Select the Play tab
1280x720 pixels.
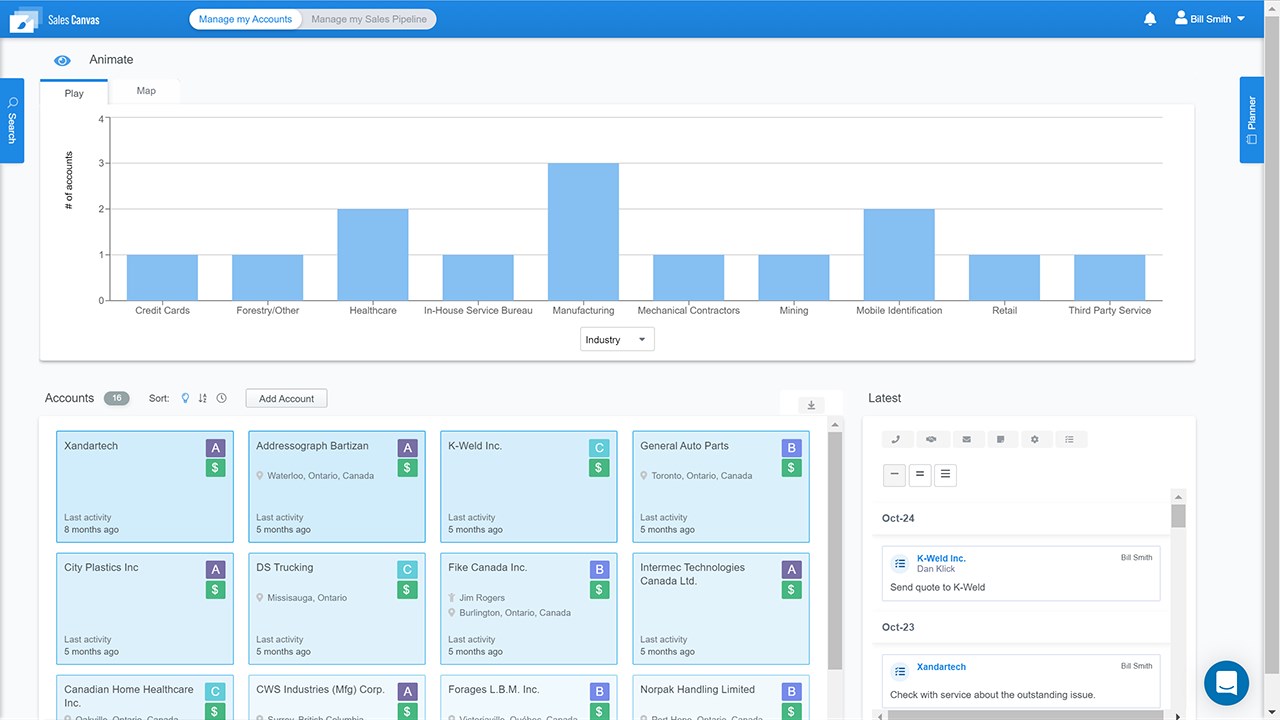pos(74,93)
